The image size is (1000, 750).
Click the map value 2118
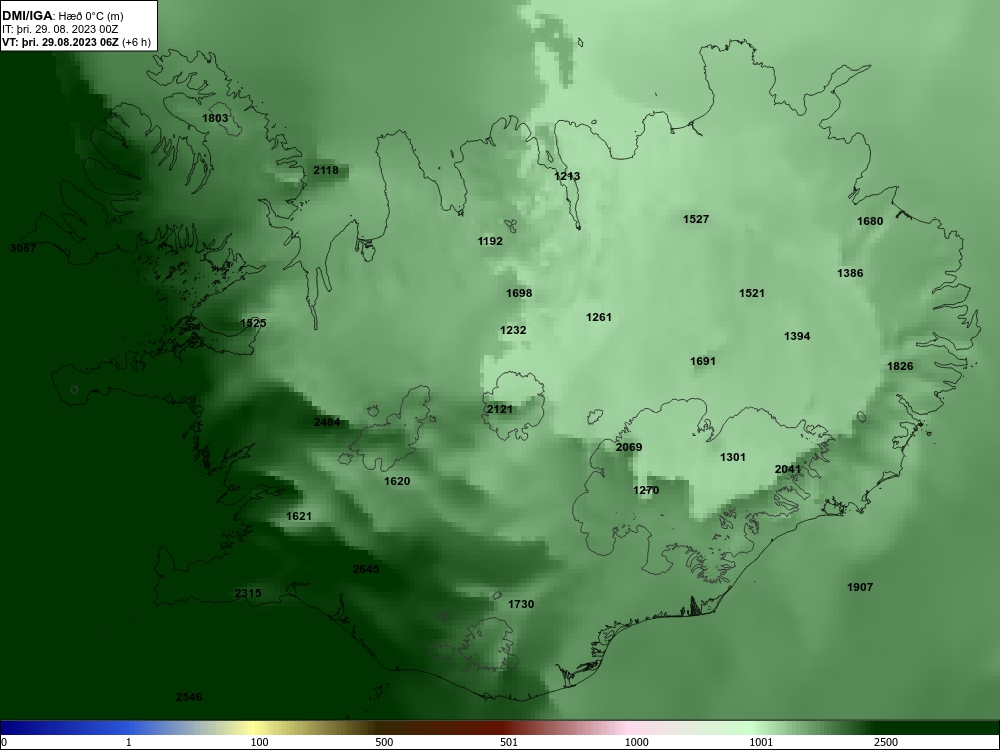pyautogui.click(x=326, y=170)
